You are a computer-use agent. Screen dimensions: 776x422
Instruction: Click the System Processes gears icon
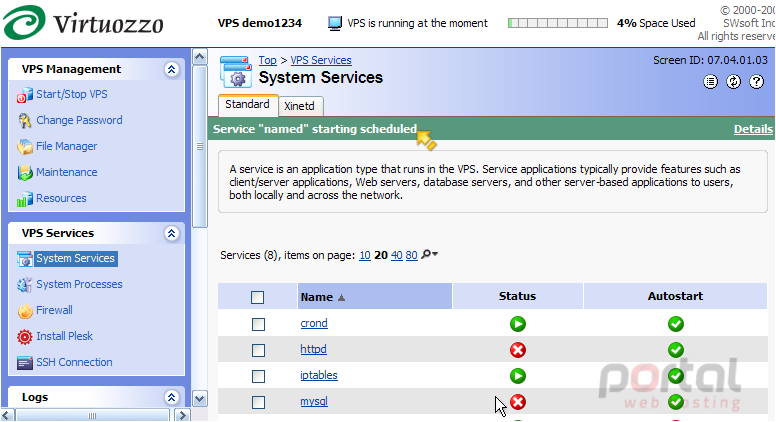[x=25, y=285]
